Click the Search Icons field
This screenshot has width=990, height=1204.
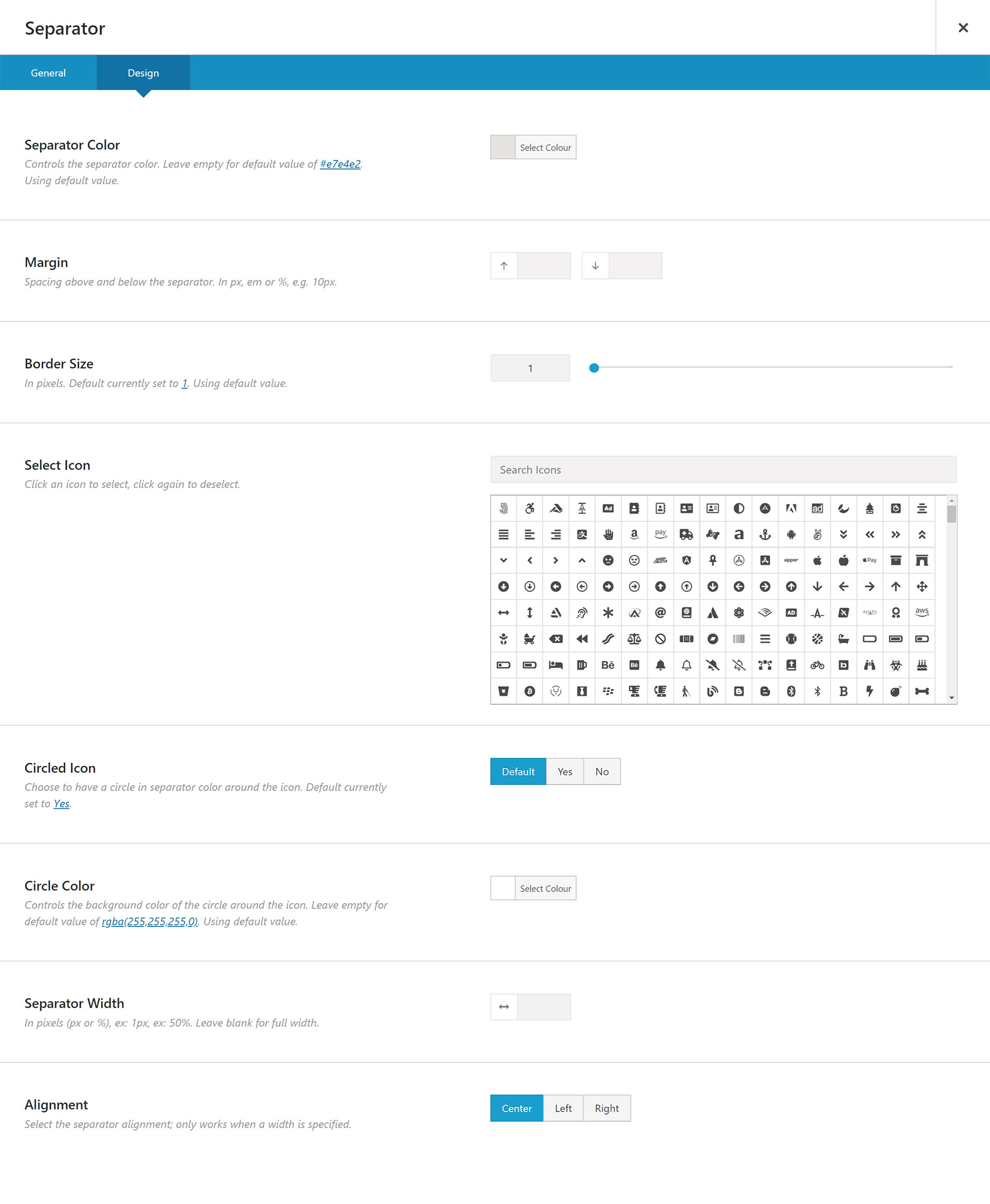click(722, 470)
